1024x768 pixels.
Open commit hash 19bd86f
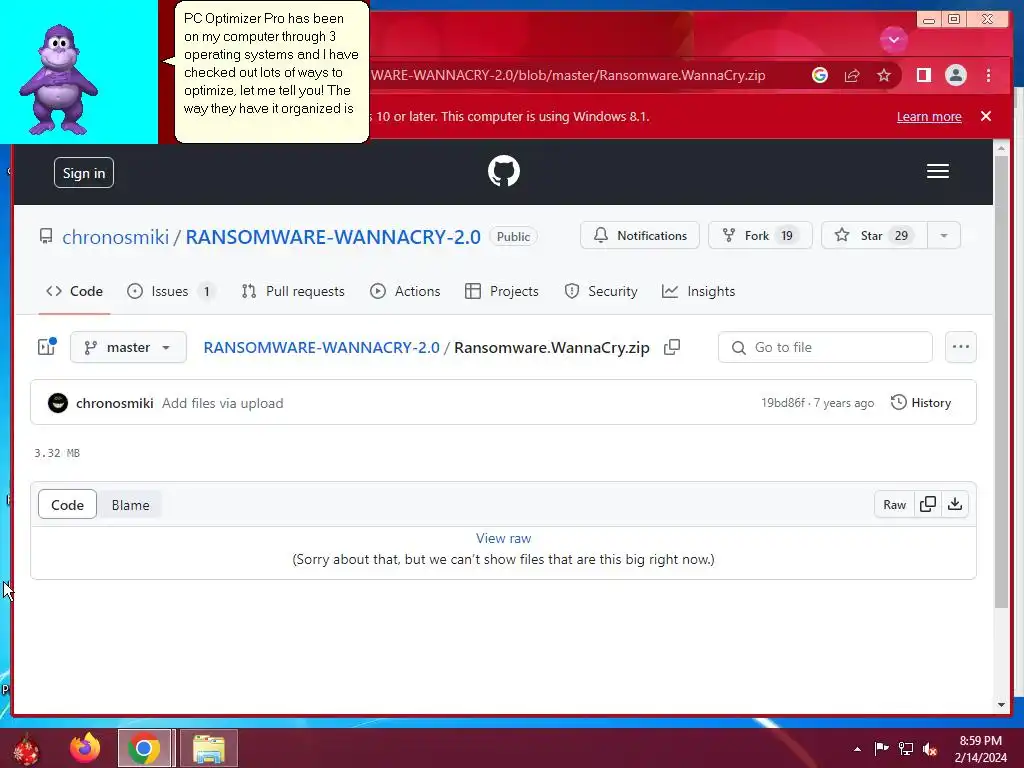(x=782, y=403)
